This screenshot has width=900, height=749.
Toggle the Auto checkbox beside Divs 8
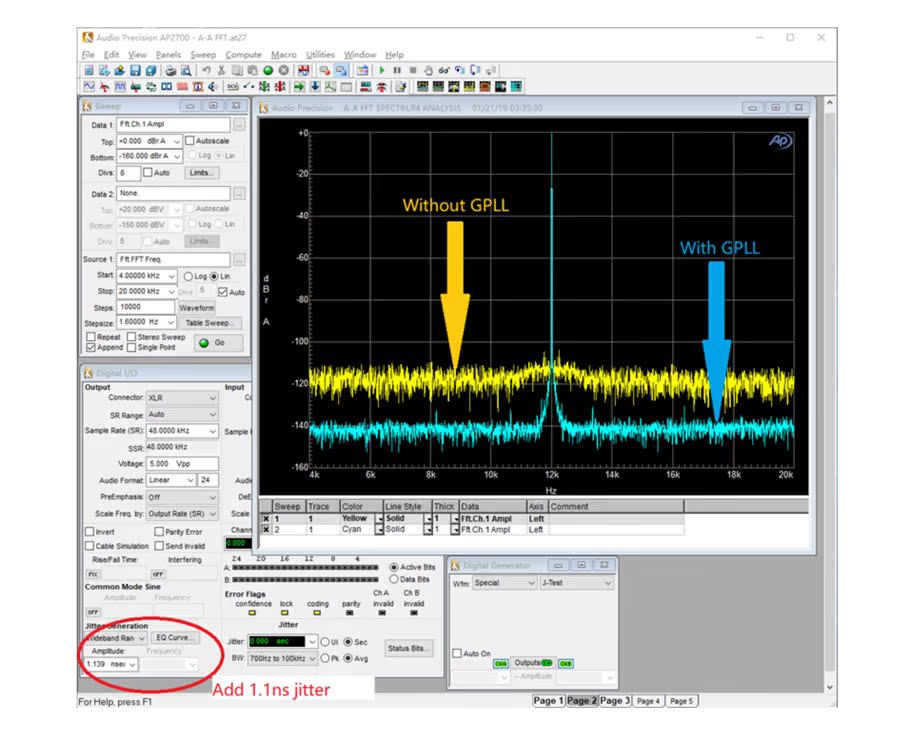(148, 172)
